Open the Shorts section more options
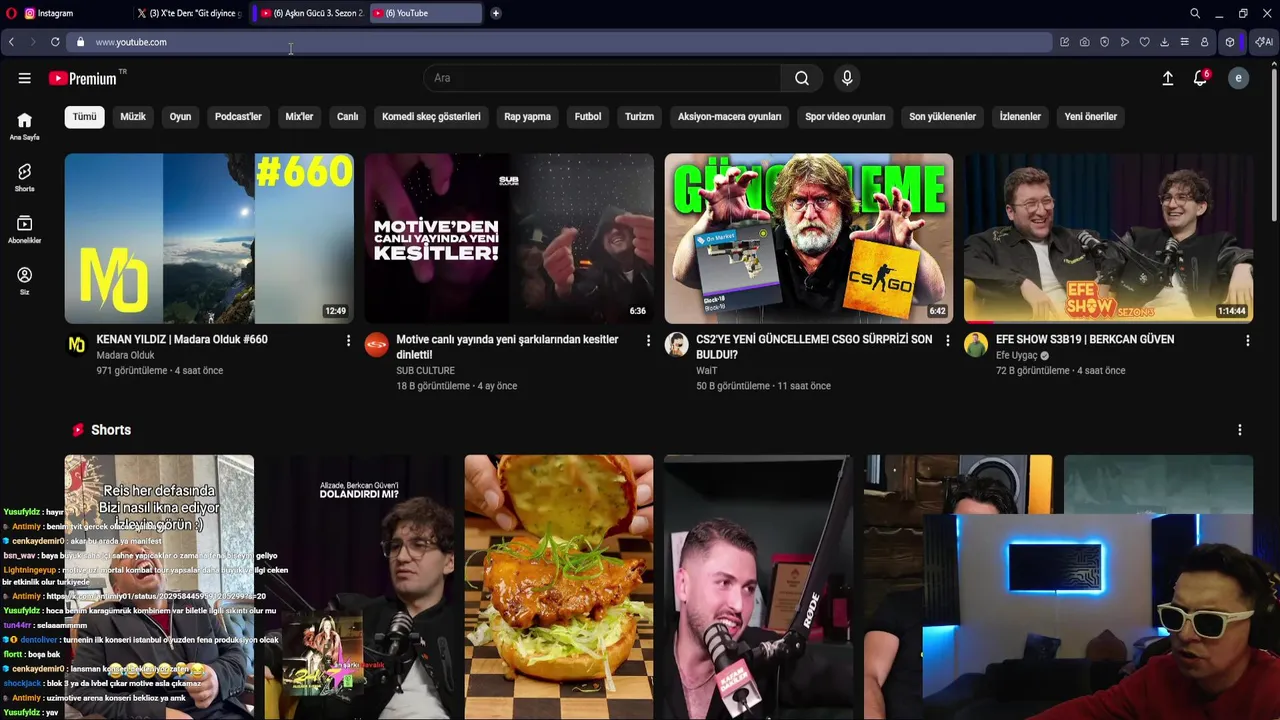The image size is (1280, 720). pyautogui.click(x=1239, y=430)
